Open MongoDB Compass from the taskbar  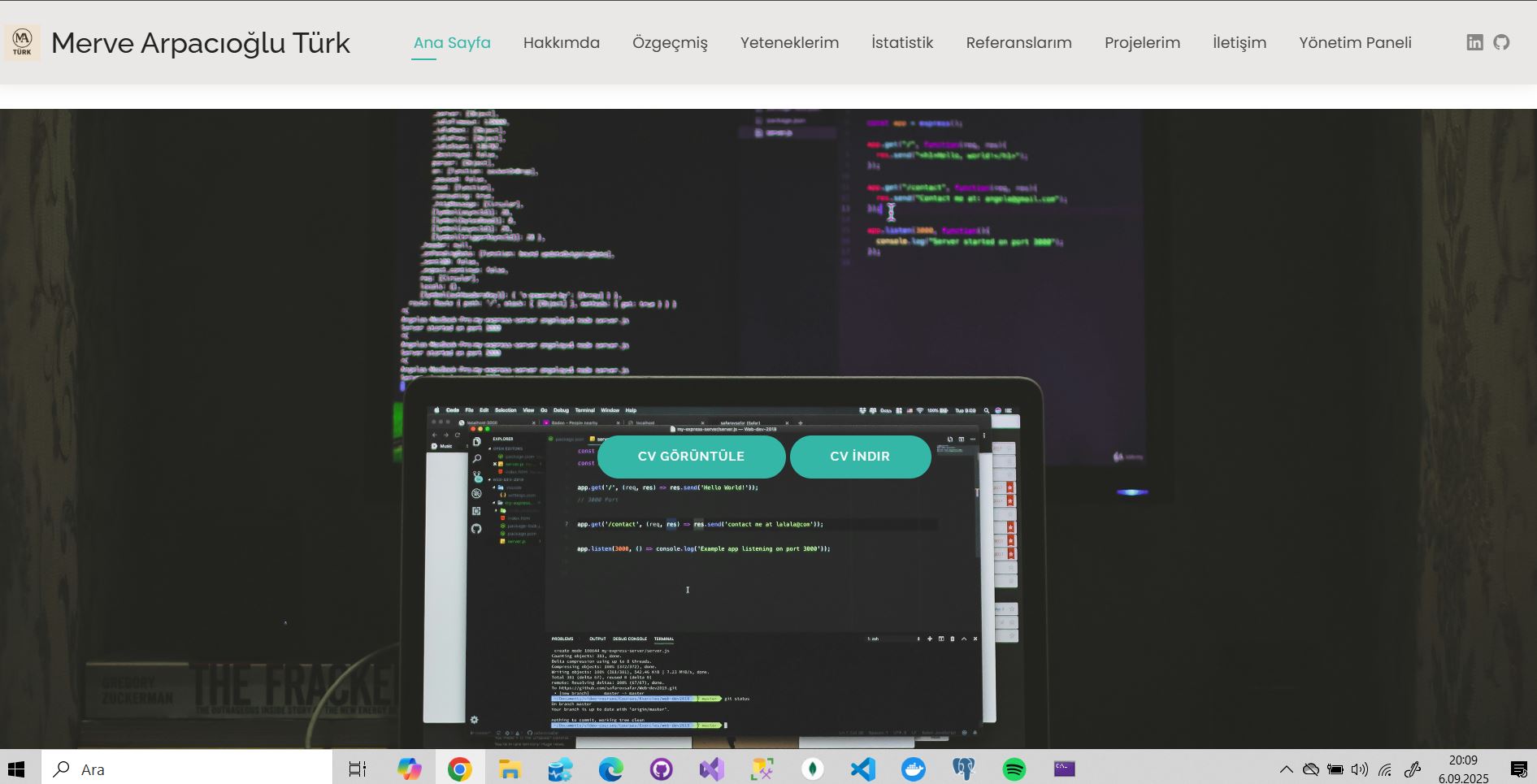(x=812, y=769)
